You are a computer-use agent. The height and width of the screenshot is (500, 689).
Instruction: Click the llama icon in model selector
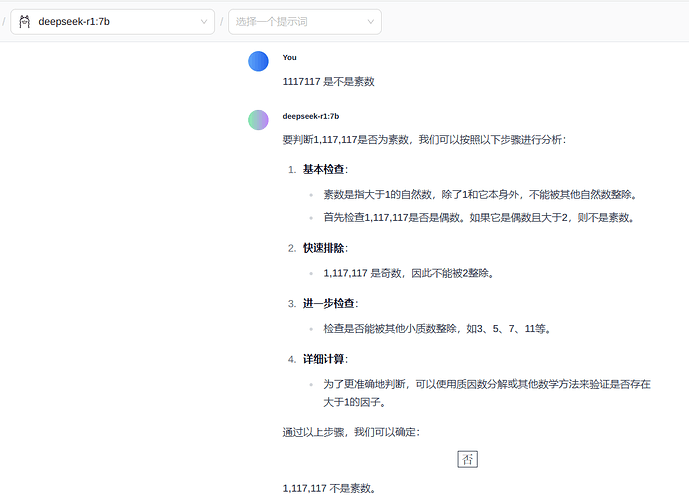[25, 22]
